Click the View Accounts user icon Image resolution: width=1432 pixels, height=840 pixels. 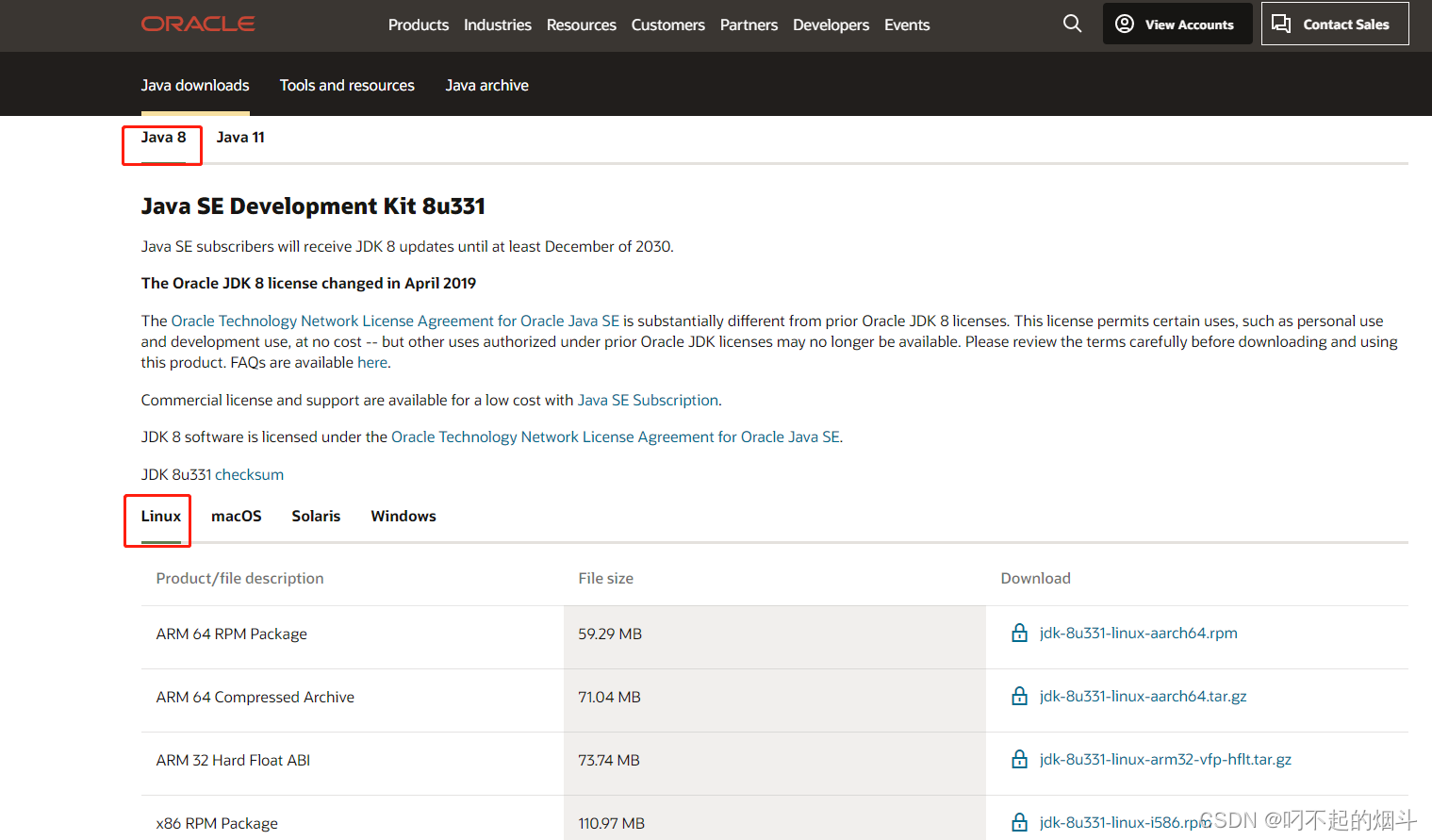[1124, 24]
